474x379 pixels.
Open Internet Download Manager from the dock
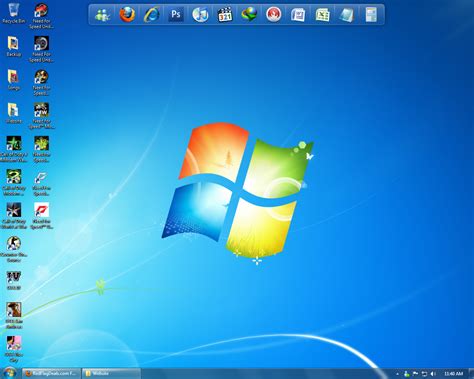[249, 15]
